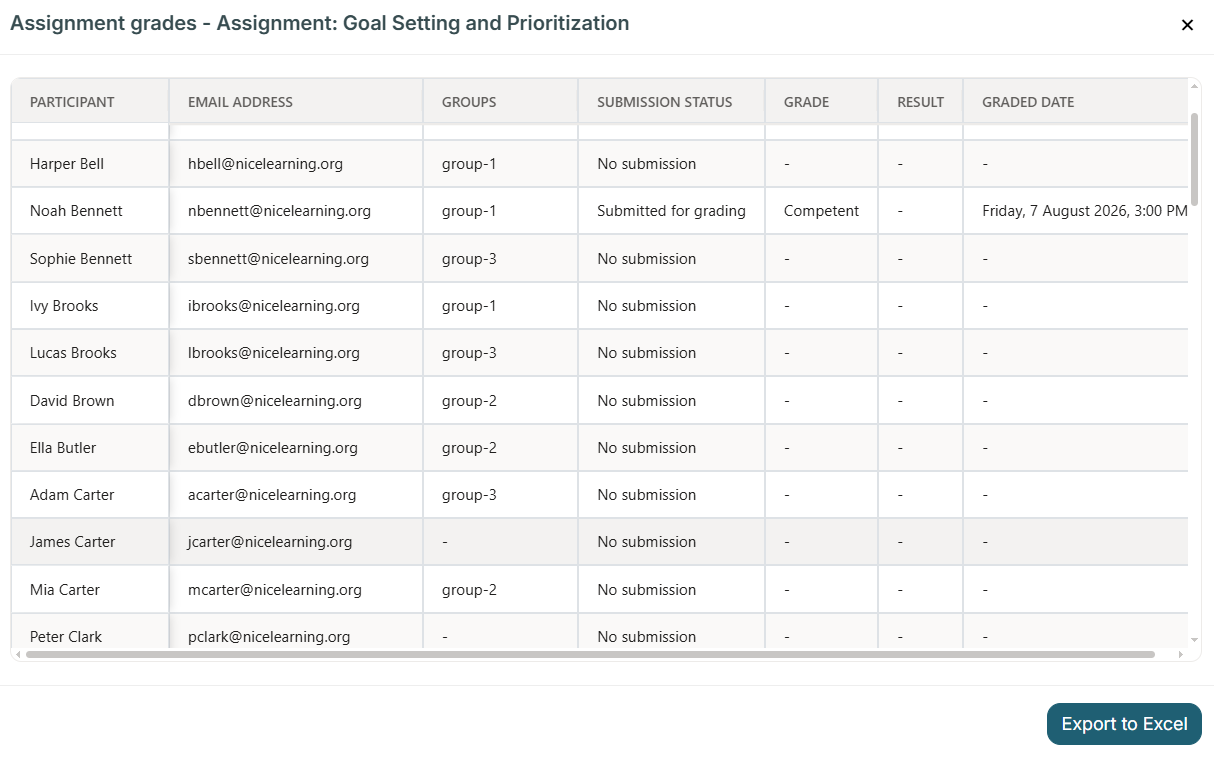1214x758 pixels.
Task: Click graded date Friday, 7 August 2026
Action: point(1085,211)
